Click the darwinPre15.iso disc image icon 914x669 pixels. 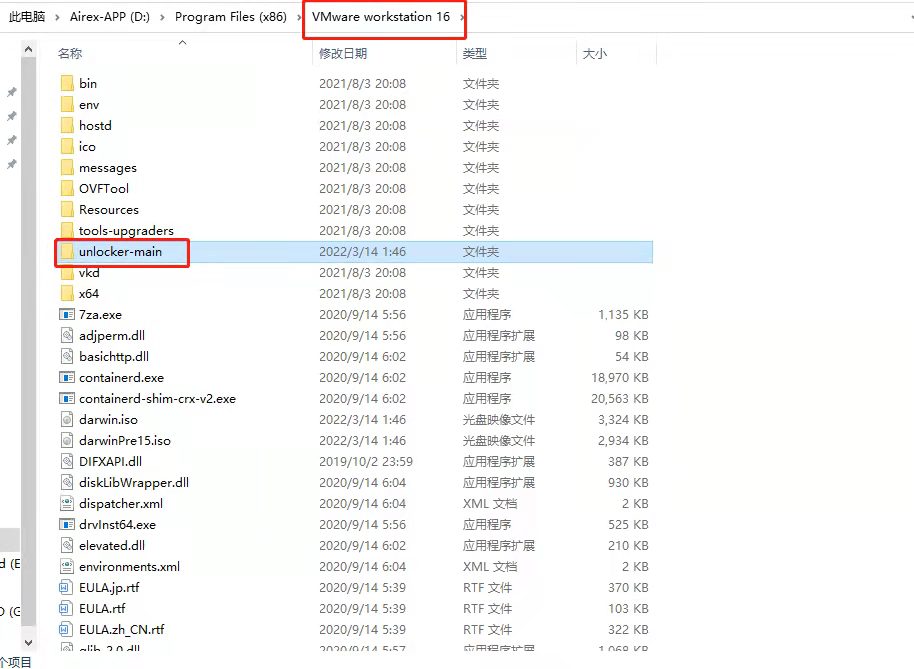(x=67, y=441)
